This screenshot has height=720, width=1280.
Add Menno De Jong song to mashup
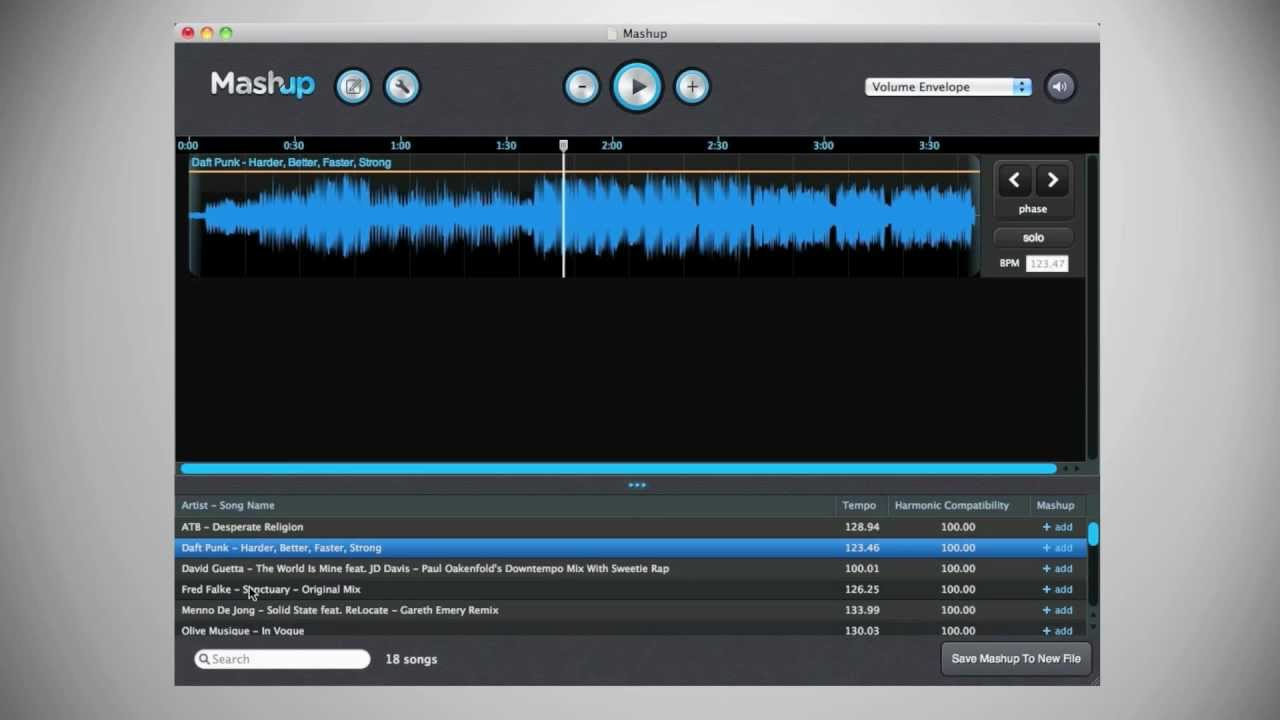tap(1057, 610)
